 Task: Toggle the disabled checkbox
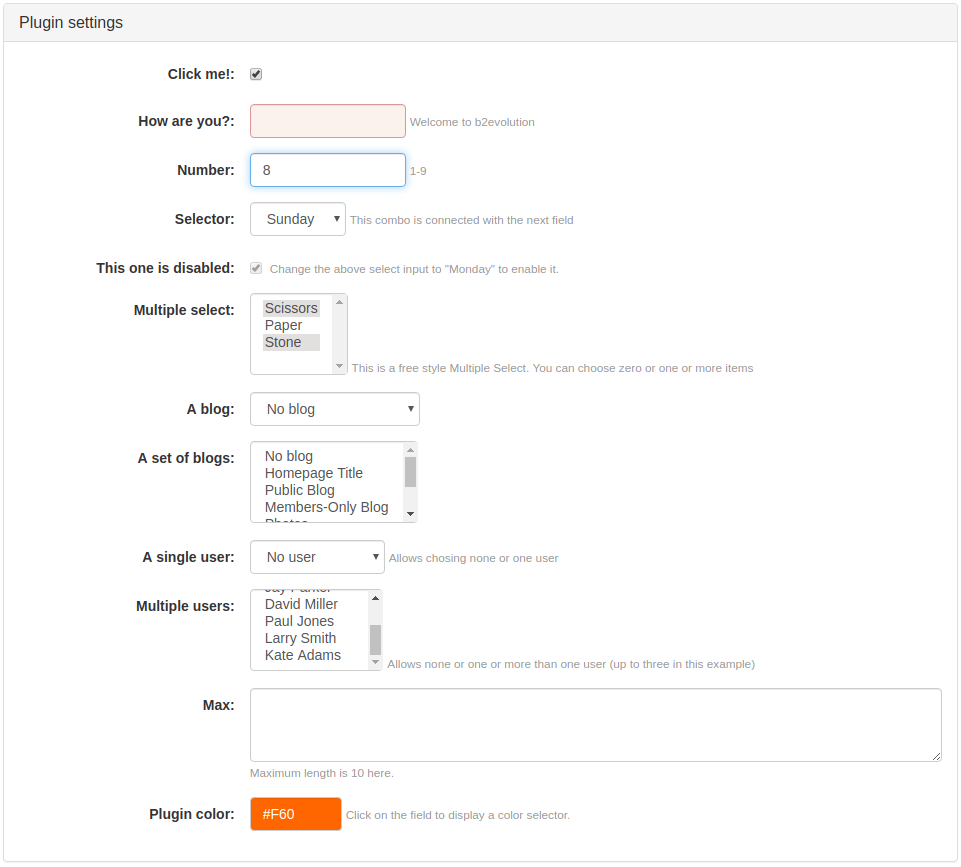point(256,267)
